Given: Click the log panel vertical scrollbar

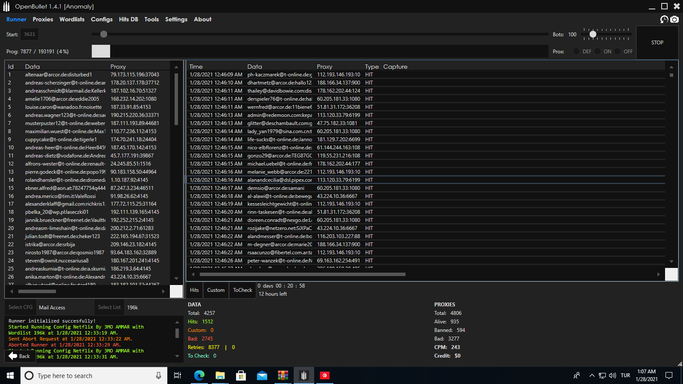Looking at the screenshot, I should 177,333.
